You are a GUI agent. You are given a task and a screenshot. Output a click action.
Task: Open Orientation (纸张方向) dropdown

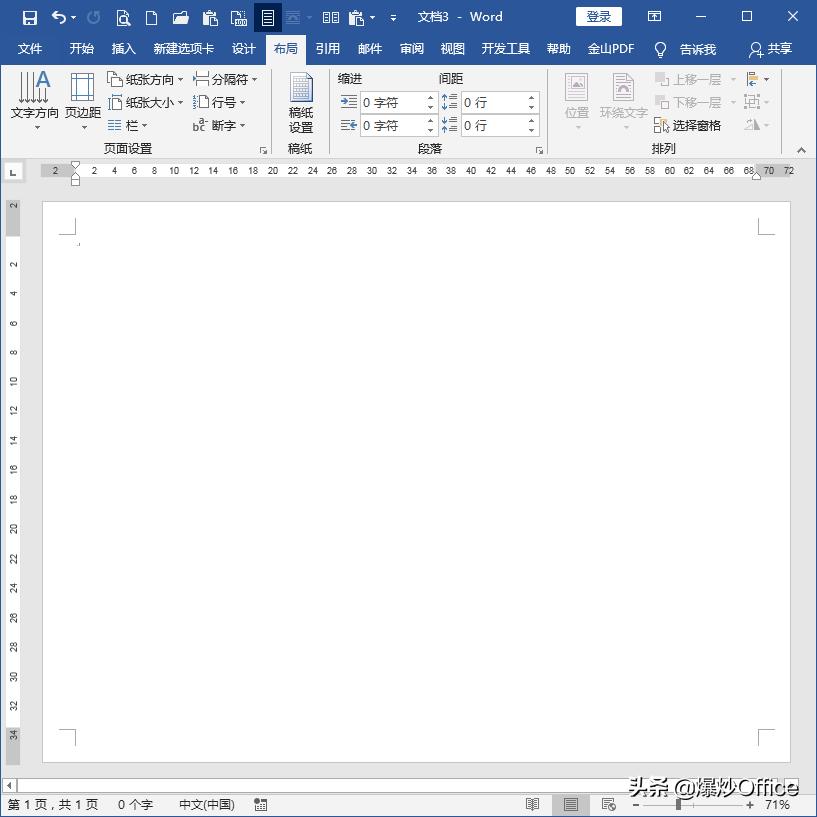[x=145, y=79]
